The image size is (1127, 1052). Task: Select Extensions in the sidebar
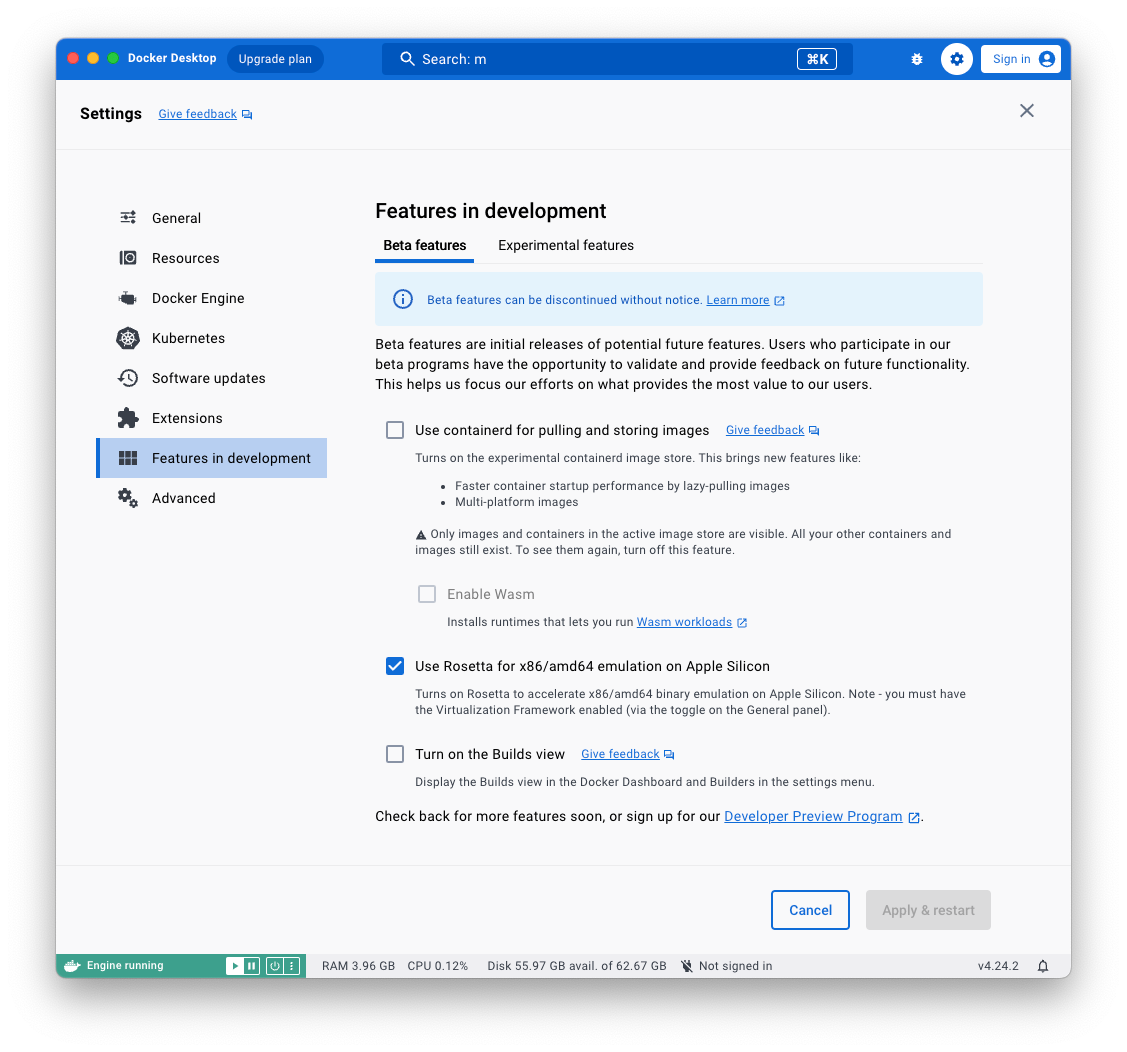pyautogui.click(x=211, y=418)
